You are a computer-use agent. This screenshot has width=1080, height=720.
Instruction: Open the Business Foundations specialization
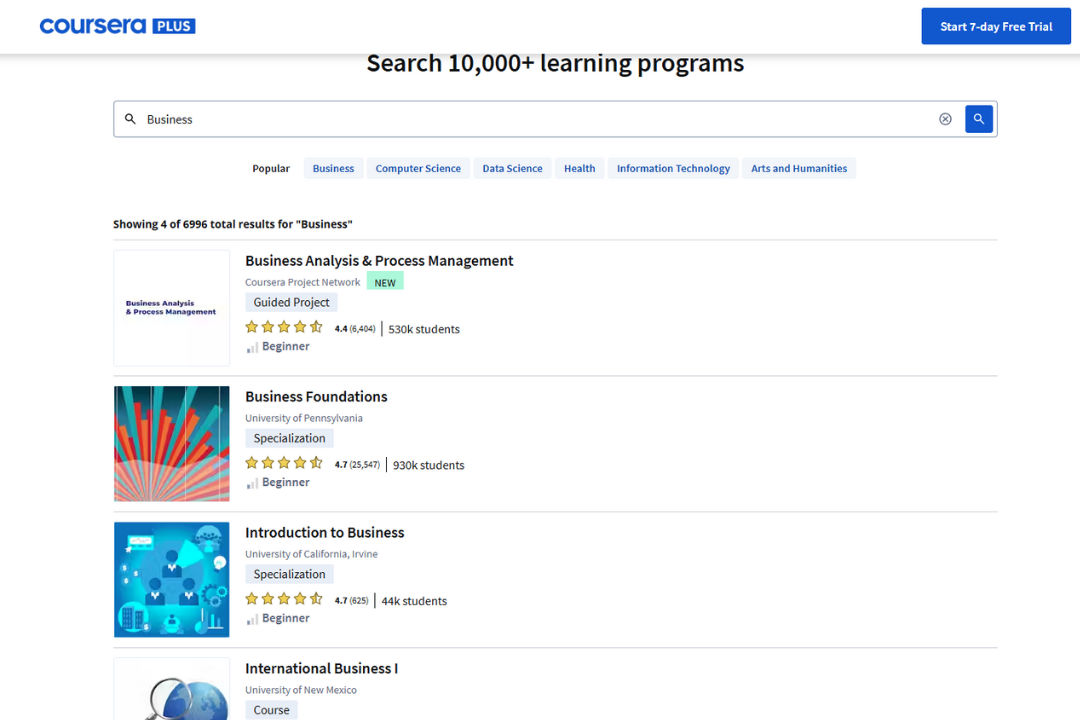[316, 396]
